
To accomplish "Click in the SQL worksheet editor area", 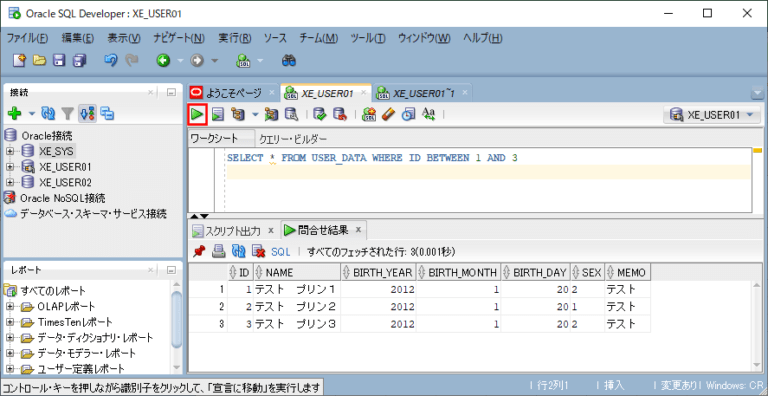I will (488, 180).
